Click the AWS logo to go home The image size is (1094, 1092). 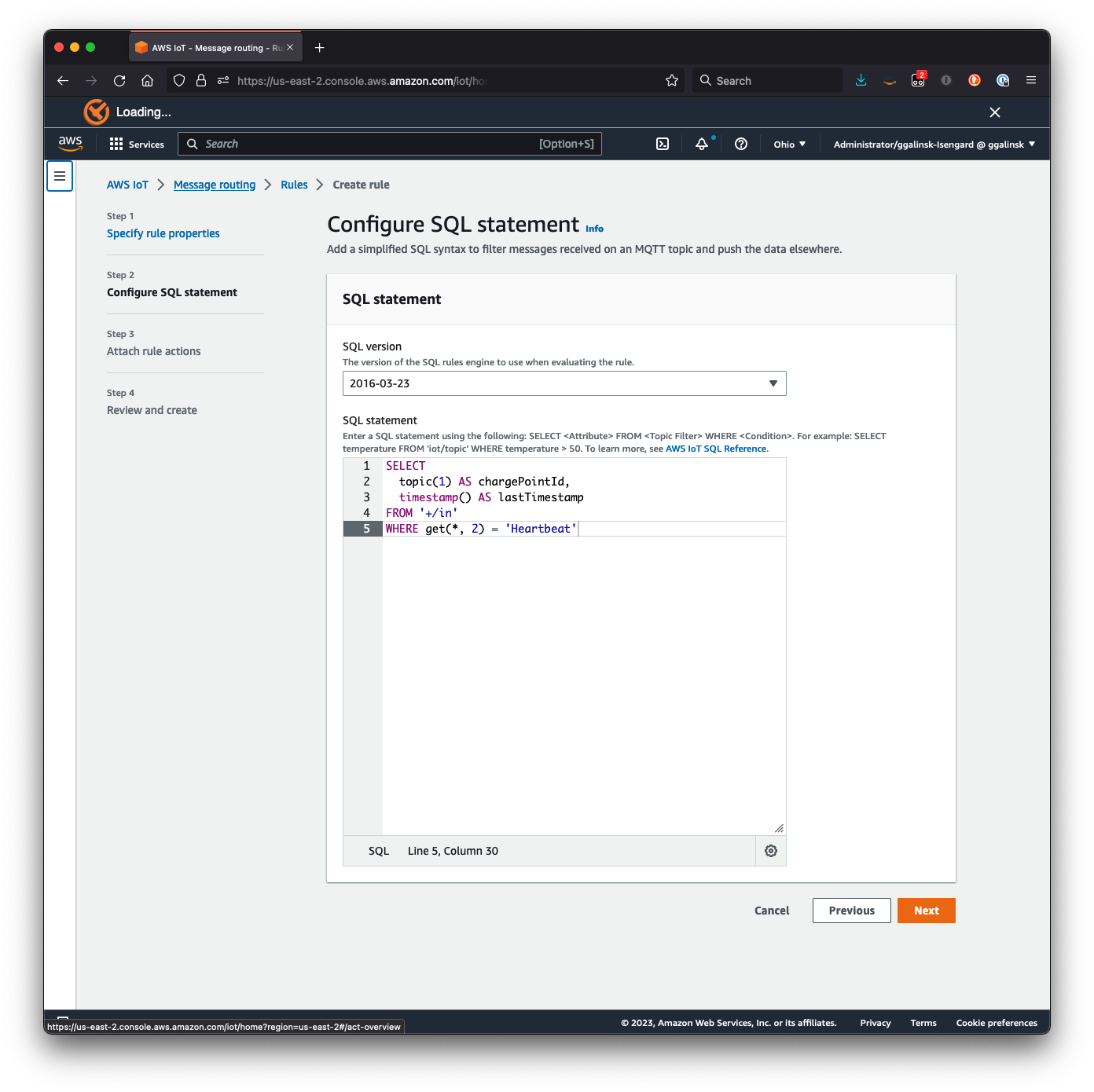click(x=70, y=144)
